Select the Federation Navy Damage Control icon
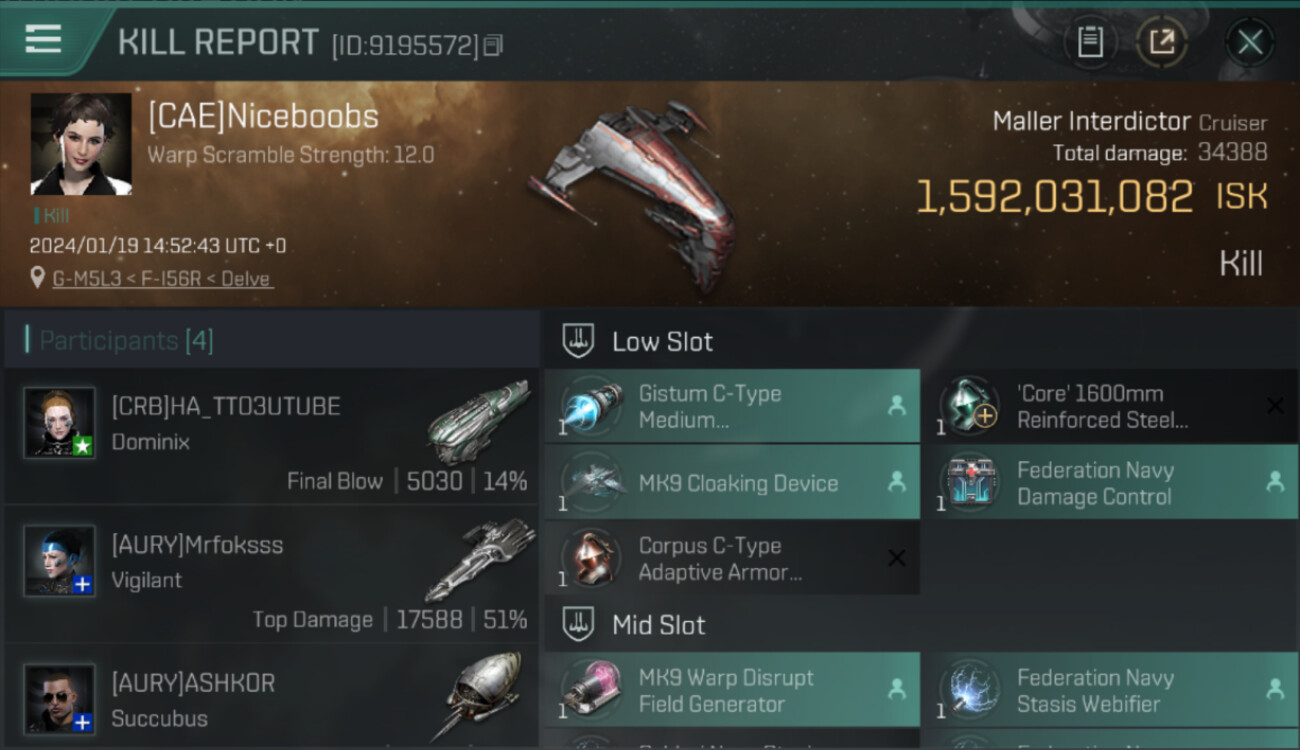 pos(970,483)
